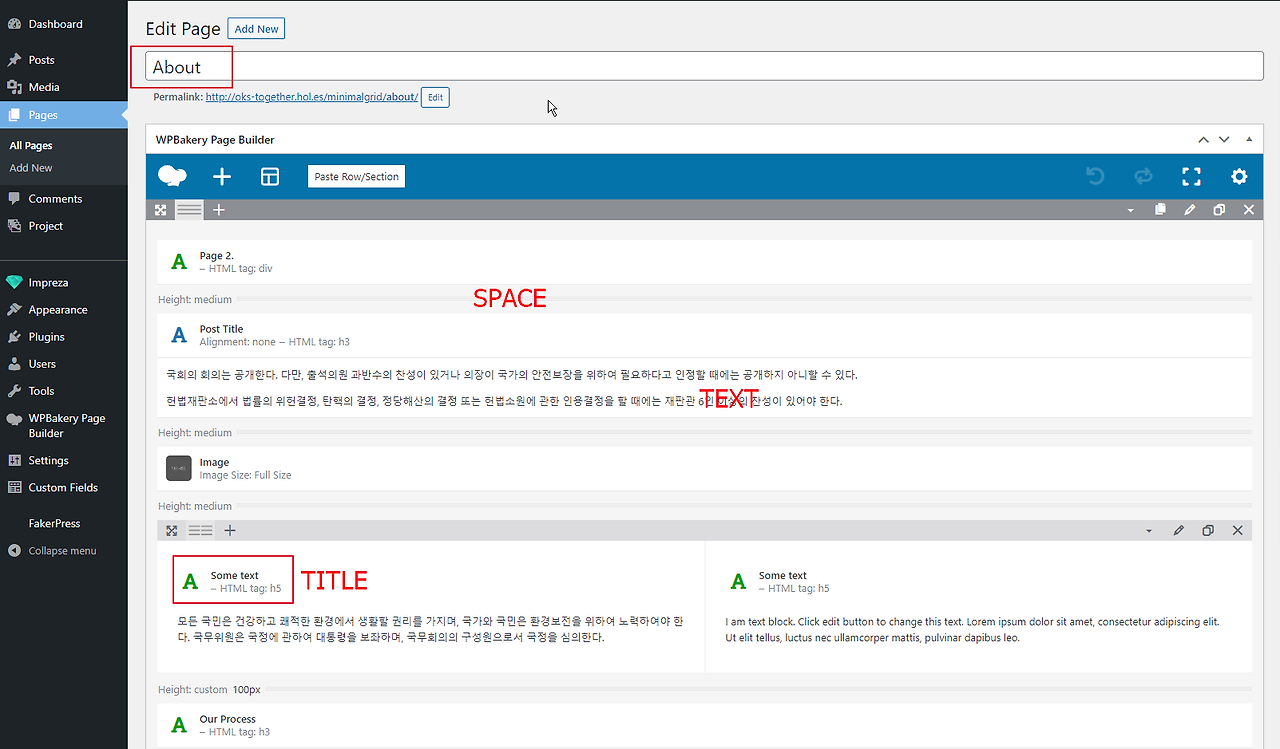Viewport: 1280px width, 749px height.
Task: Delete the top row
Action: 1248,210
